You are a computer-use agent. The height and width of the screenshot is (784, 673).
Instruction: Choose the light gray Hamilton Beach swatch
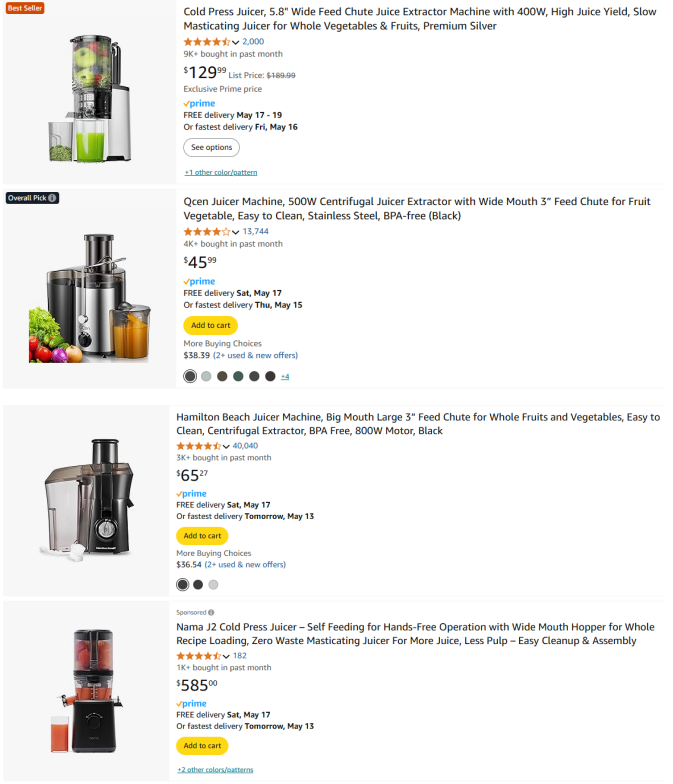click(214, 584)
